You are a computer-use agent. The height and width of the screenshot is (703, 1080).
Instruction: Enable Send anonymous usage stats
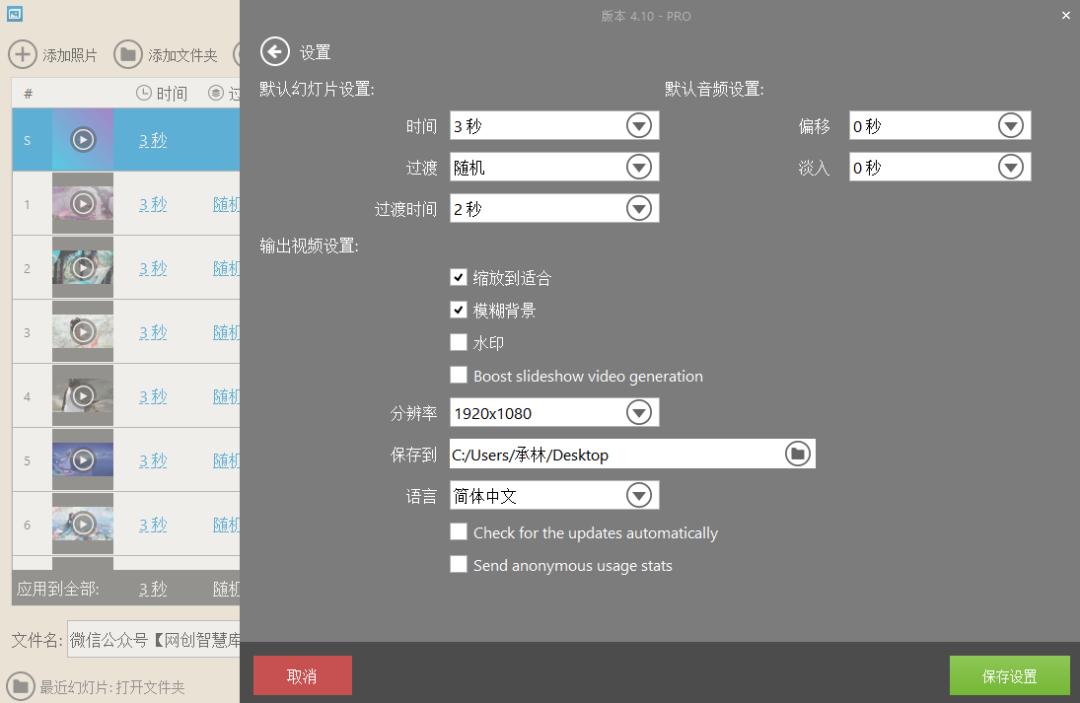pos(458,565)
